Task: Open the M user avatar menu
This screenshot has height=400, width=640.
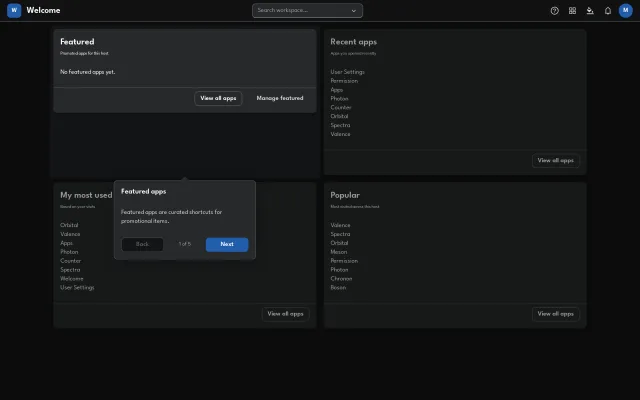Action: 625,11
